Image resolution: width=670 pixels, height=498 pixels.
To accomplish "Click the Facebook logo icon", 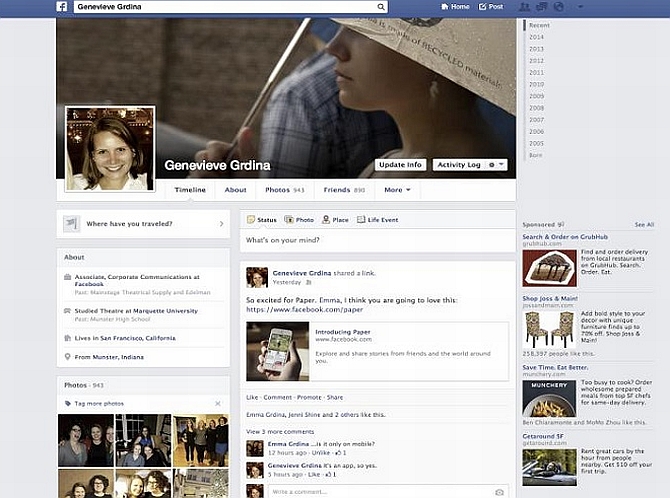I will coord(62,6).
